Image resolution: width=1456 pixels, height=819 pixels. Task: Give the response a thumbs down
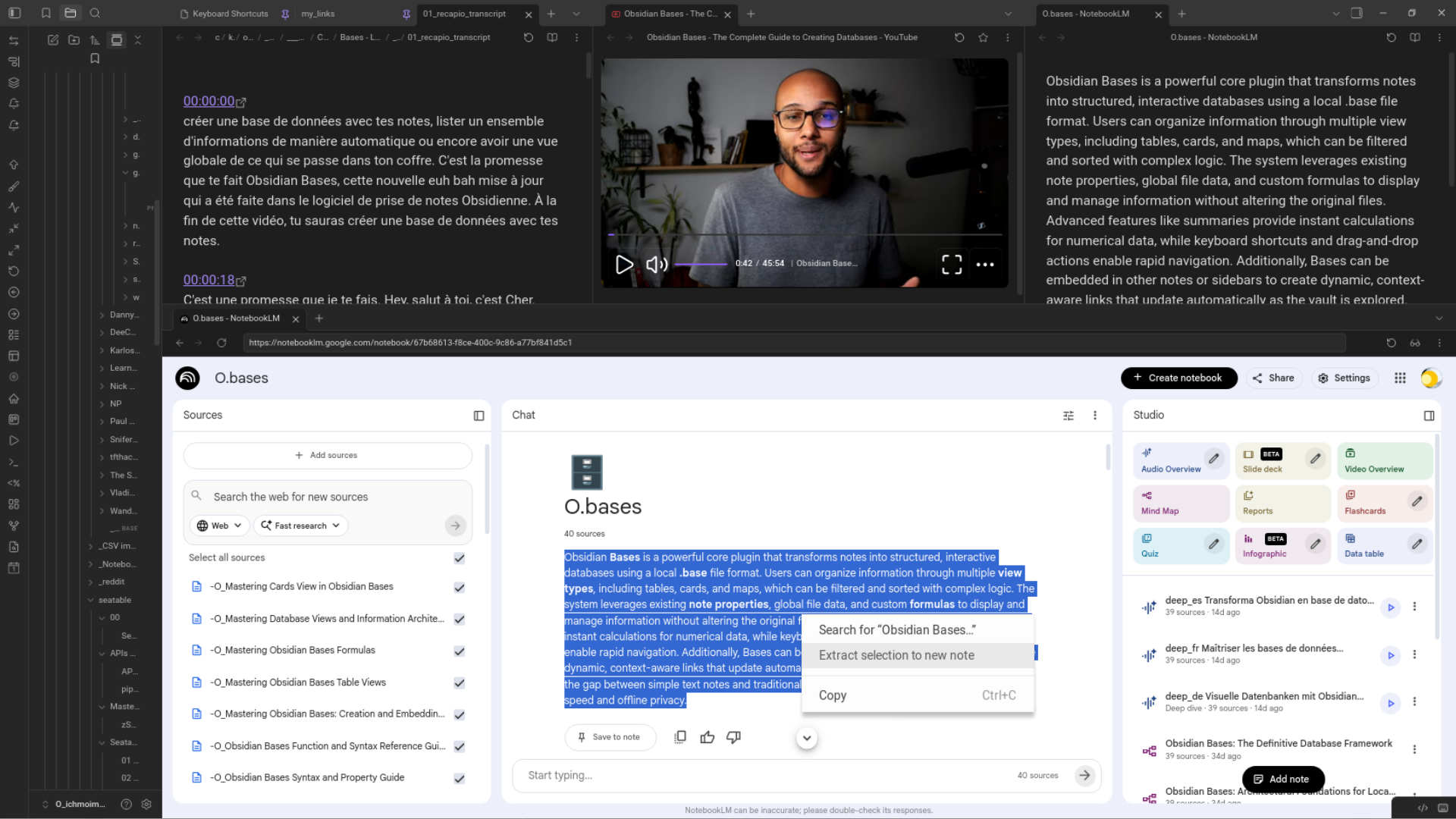(733, 737)
